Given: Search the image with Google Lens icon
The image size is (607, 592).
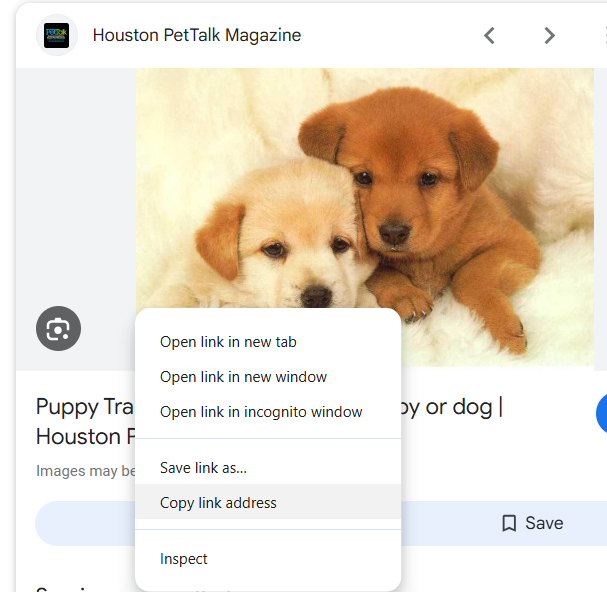Looking at the screenshot, I should click(58, 328).
